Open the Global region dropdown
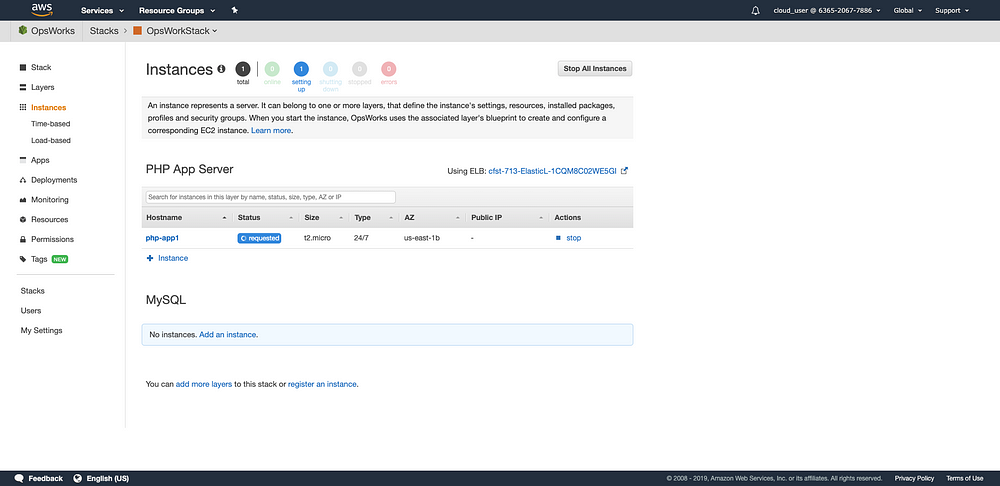This screenshot has height=486, width=1000. (908, 11)
